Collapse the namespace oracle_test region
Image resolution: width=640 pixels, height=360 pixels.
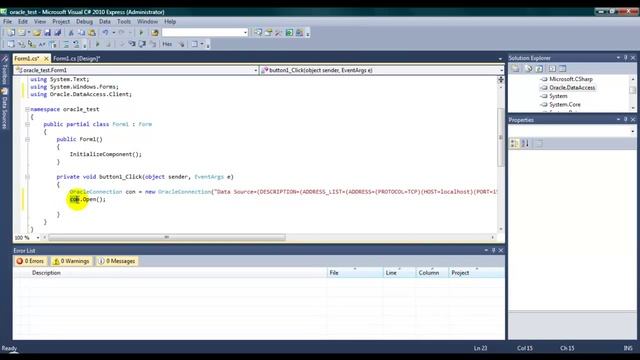(27, 109)
